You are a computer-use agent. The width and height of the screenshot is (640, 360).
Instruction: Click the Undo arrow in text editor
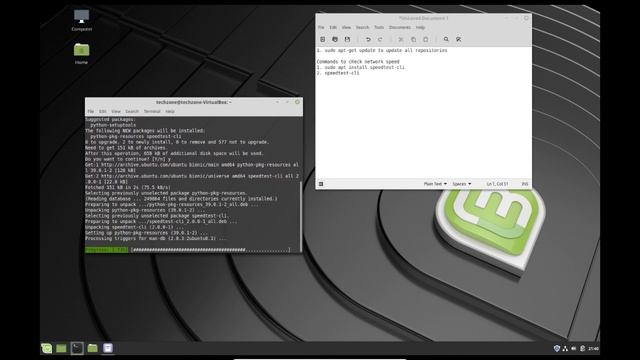tap(368, 39)
